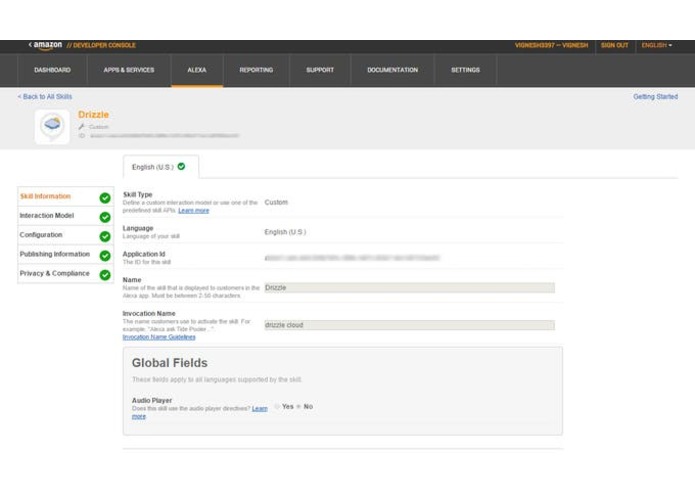Click the Custom skill type value
The width and height of the screenshot is (695, 494).
pyautogui.click(x=276, y=202)
